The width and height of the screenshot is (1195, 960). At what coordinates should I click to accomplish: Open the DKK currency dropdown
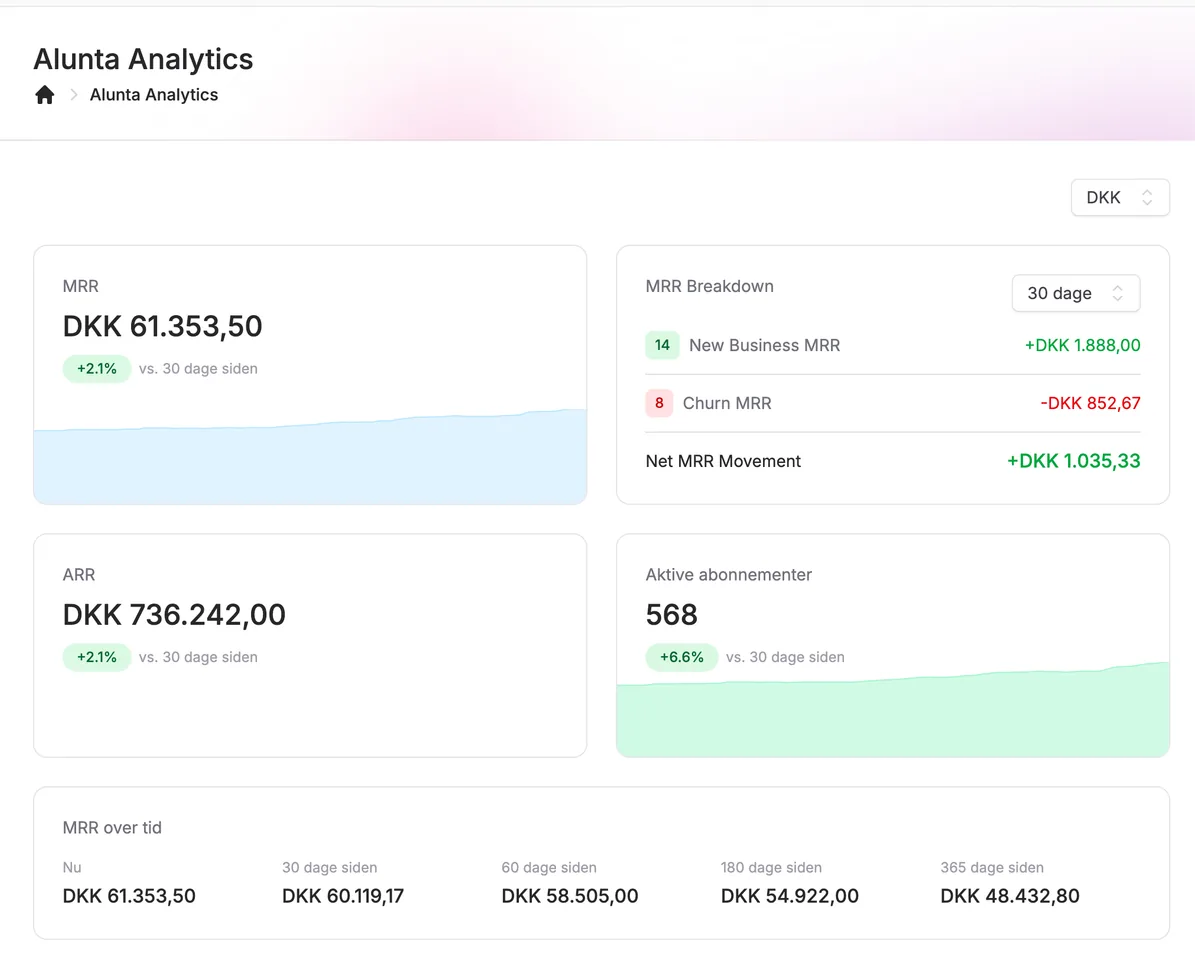(1120, 197)
